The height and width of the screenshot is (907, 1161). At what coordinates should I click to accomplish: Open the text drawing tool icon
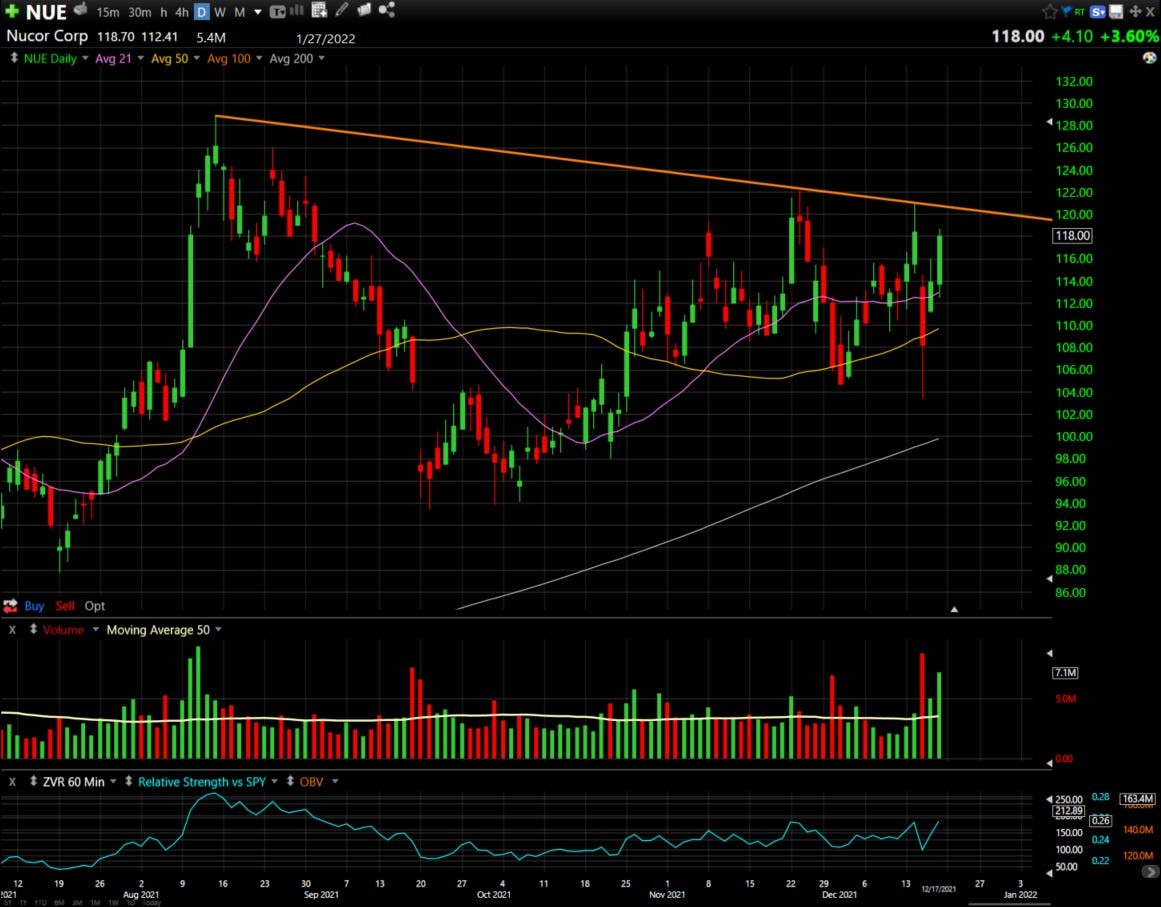(x=278, y=12)
